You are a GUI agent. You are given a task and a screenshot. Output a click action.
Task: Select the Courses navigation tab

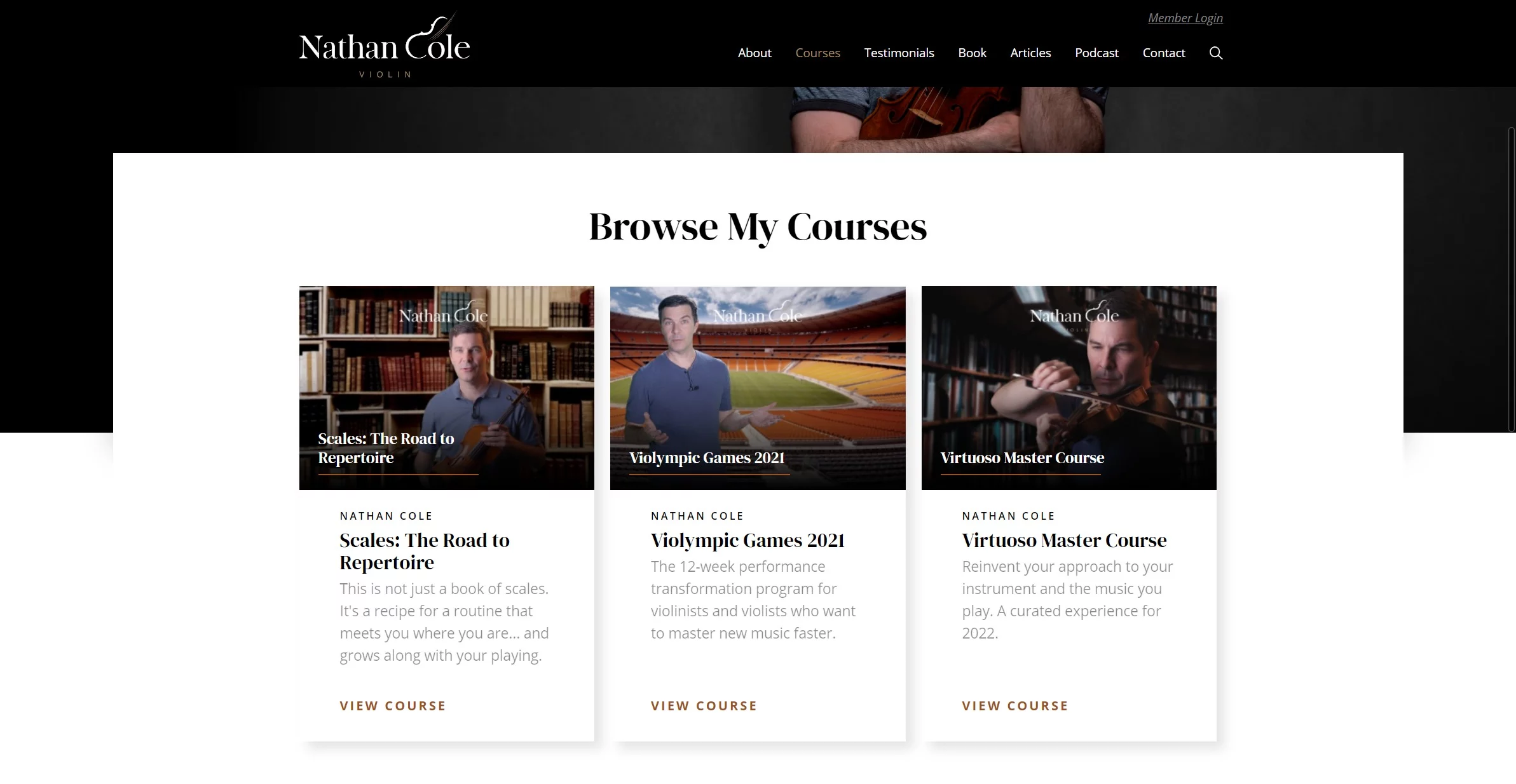(x=817, y=52)
